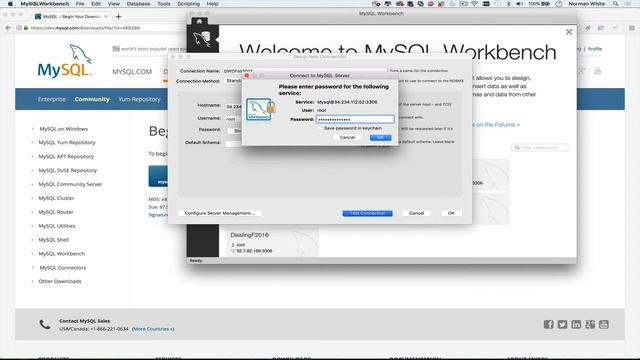Click the browser back arrow
Image resolution: width=640 pixels, height=360 pixels.
8,28
